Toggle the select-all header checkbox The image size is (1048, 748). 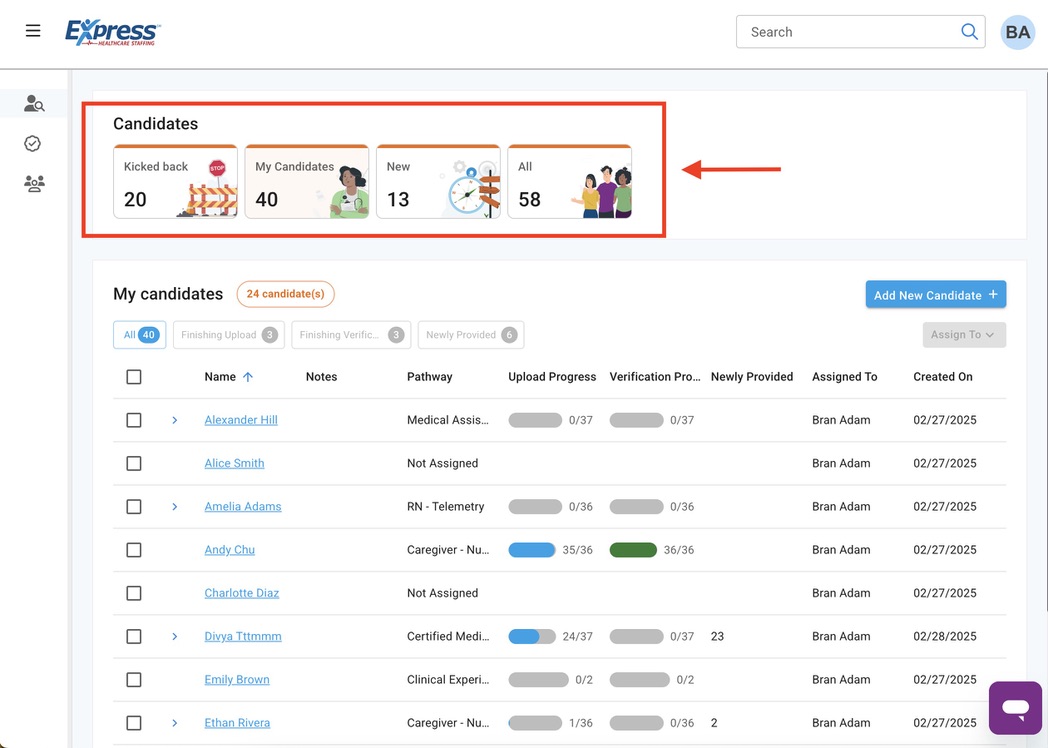[x=134, y=377]
